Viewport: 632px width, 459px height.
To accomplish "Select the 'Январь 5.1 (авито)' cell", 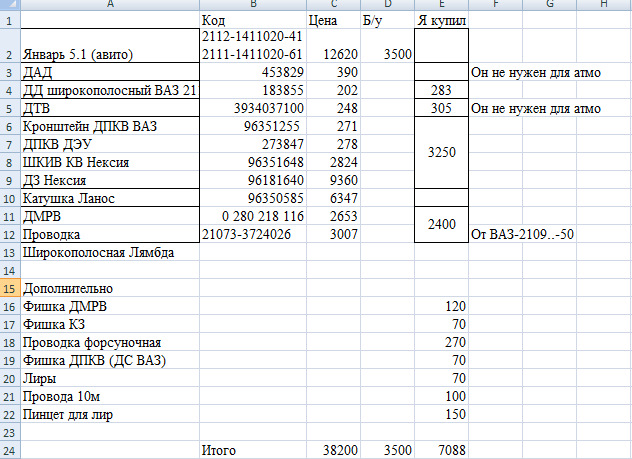I will tap(110, 46).
